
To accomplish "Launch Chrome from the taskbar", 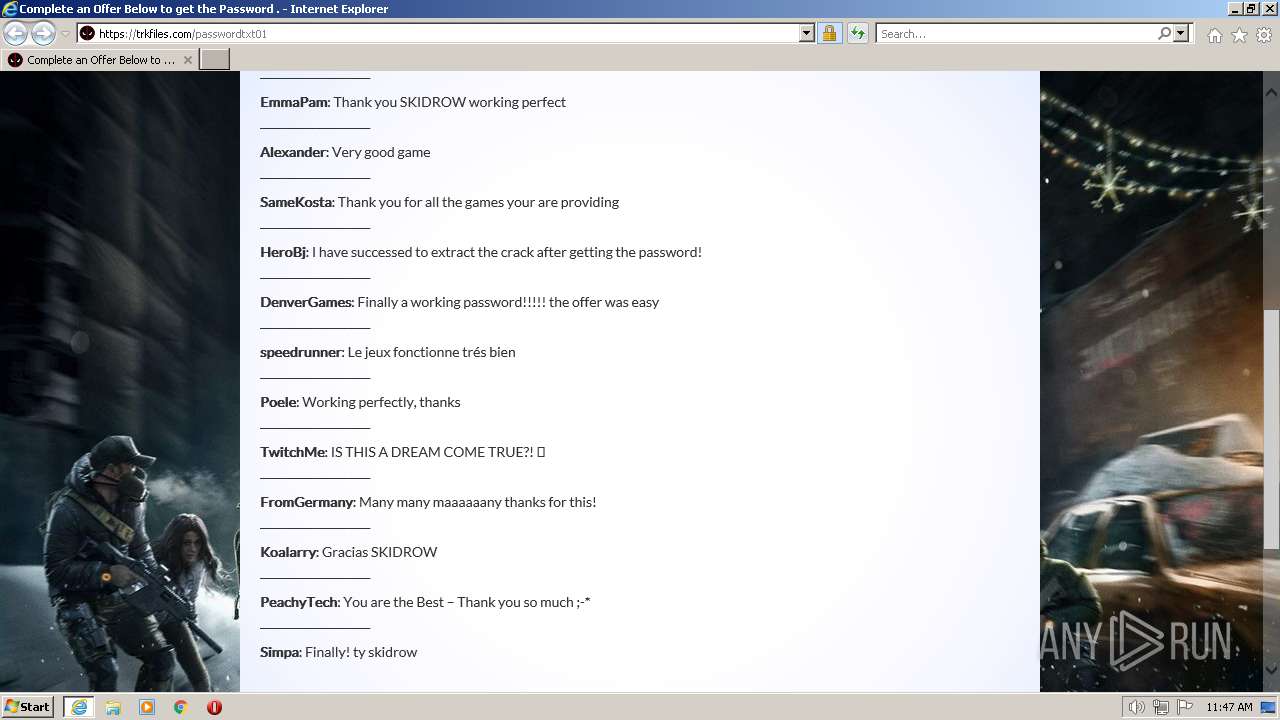I will [181, 707].
